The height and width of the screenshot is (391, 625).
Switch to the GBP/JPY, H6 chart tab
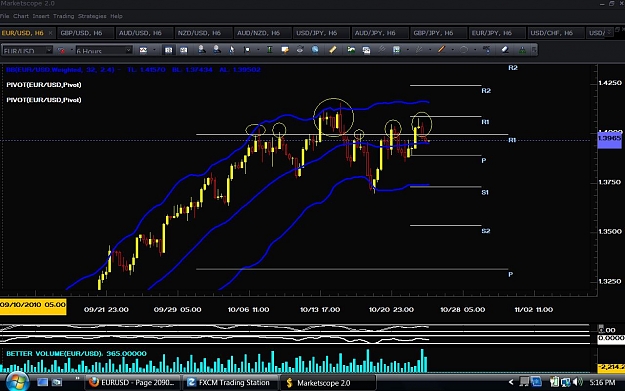438,33
